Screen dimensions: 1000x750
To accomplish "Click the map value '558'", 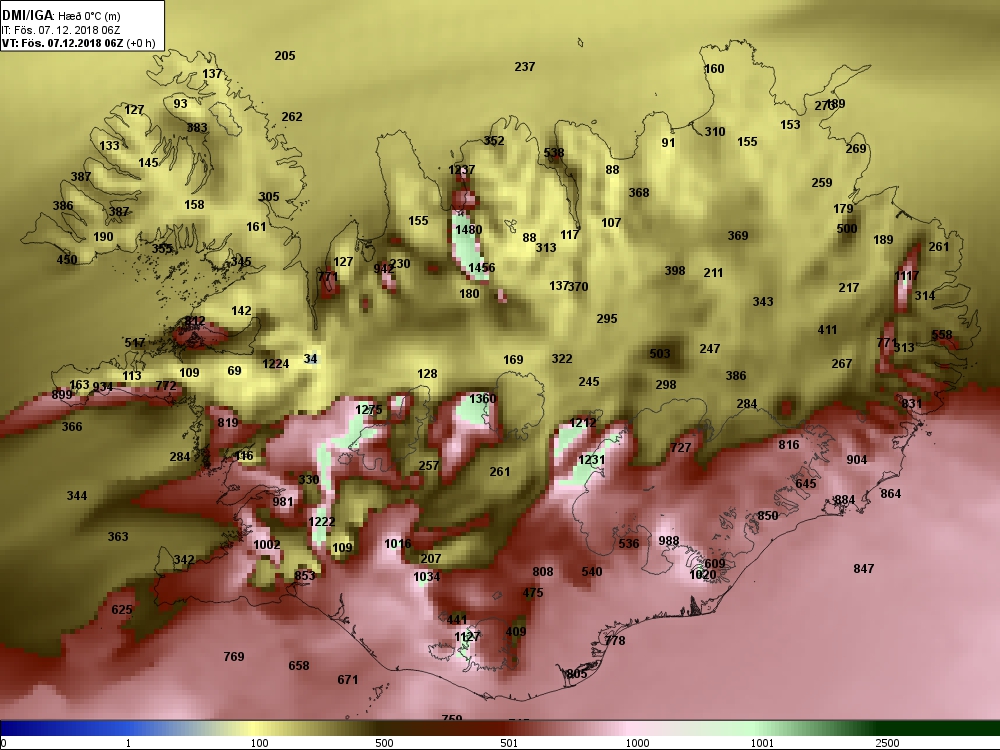I will [941, 335].
